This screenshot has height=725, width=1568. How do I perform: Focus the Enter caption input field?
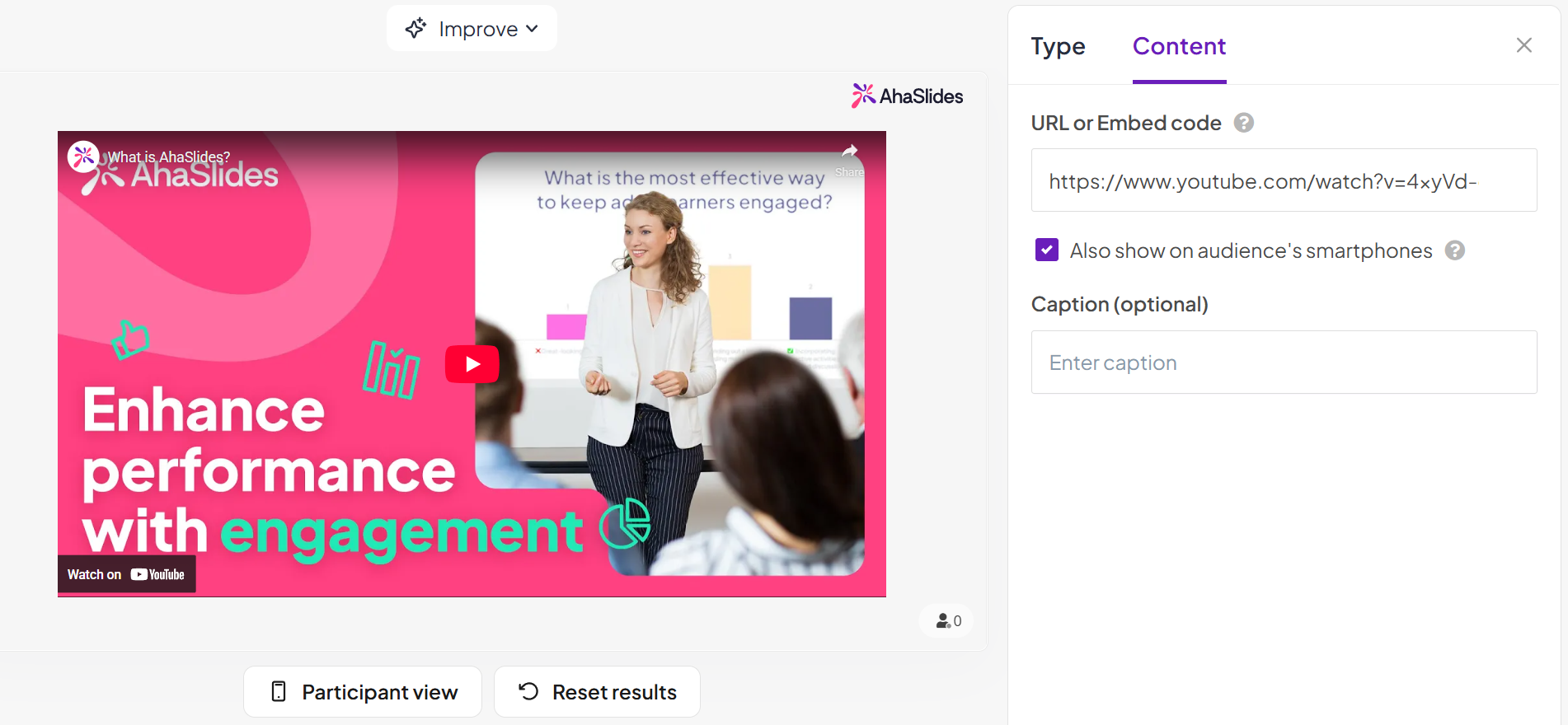point(1283,362)
